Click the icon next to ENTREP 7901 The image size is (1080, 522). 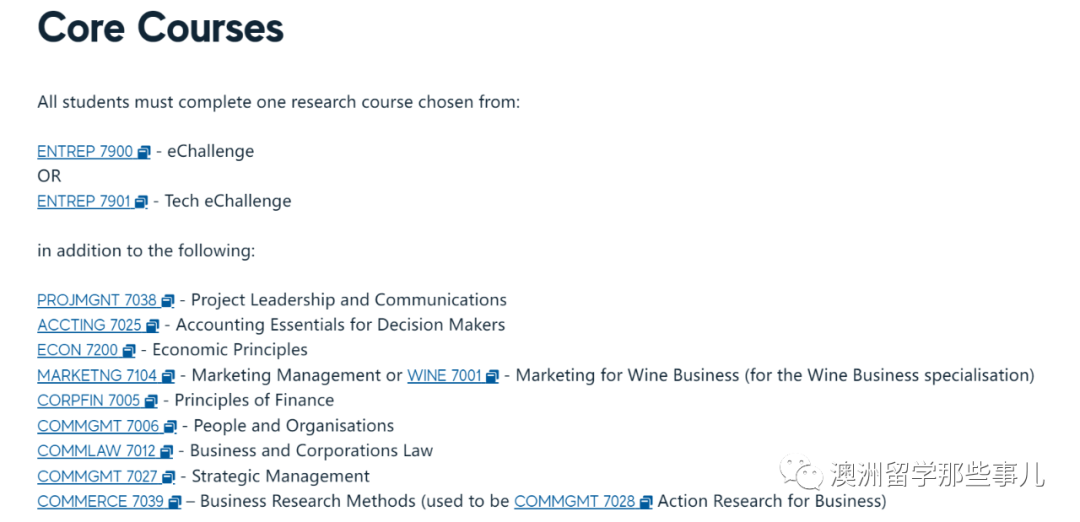pyautogui.click(x=141, y=202)
